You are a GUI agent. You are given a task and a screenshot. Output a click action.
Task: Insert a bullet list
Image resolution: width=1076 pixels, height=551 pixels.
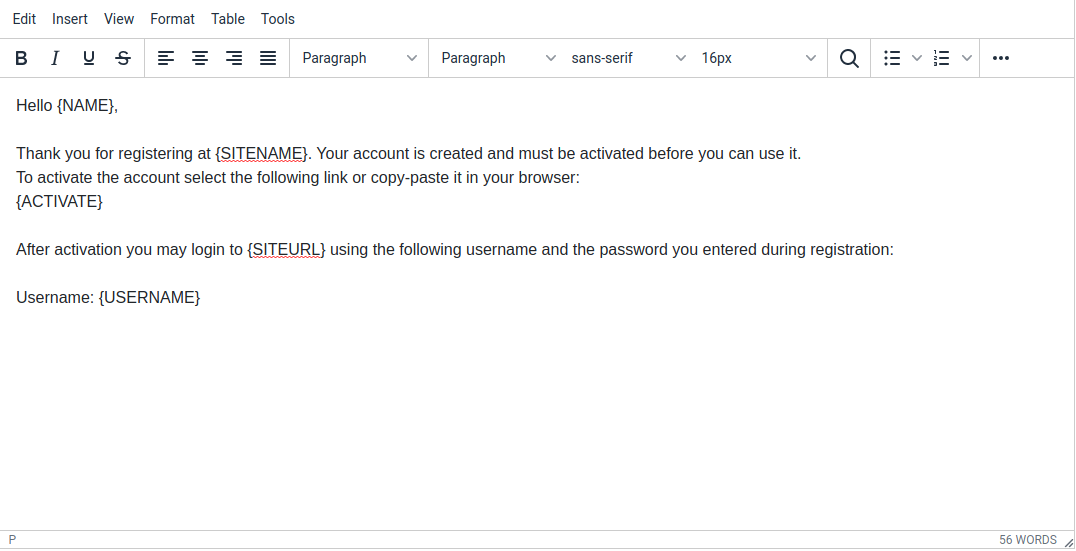tap(893, 58)
